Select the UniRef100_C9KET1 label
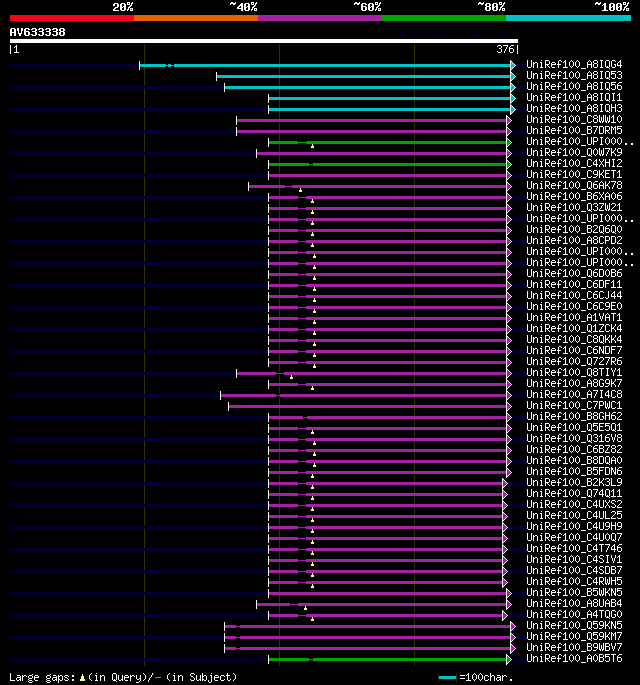Viewport: 640px width, 685px height. tap(574, 175)
